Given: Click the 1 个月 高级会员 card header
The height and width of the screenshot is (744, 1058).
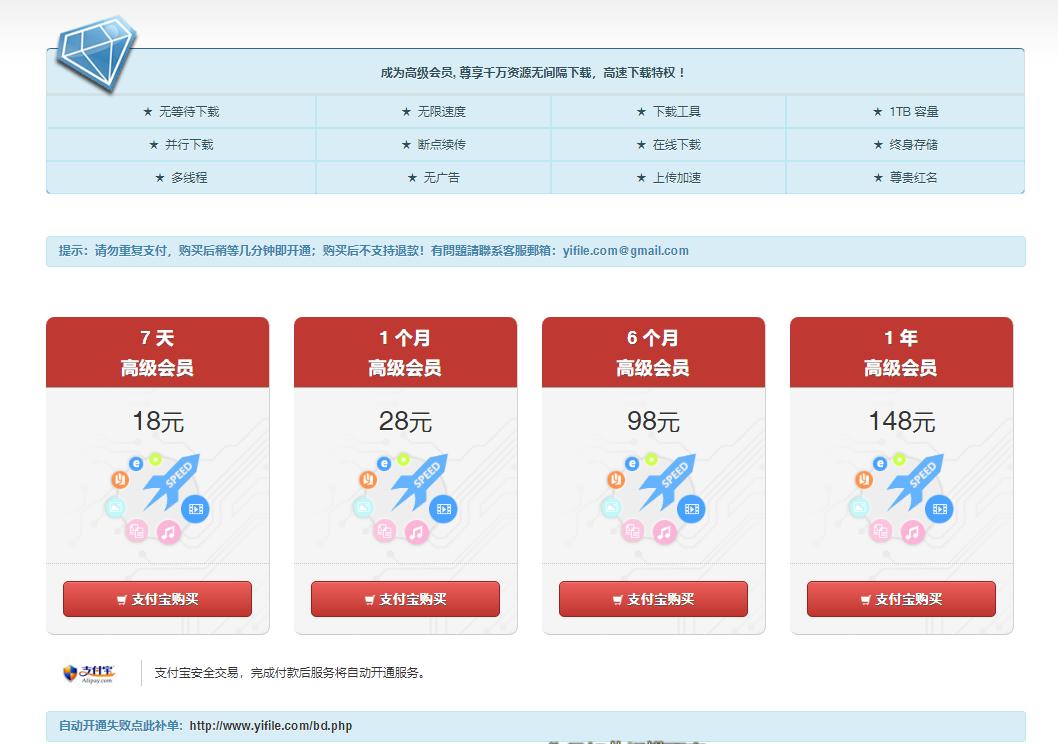Looking at the screenshot, I should pos(404,352).
